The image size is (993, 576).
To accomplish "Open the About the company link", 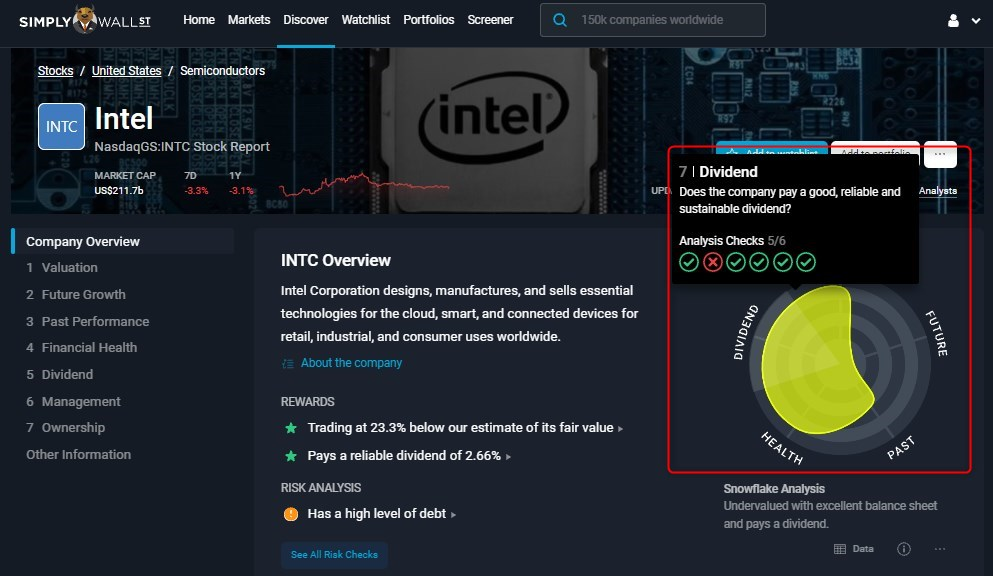I will tap(351, 363).
